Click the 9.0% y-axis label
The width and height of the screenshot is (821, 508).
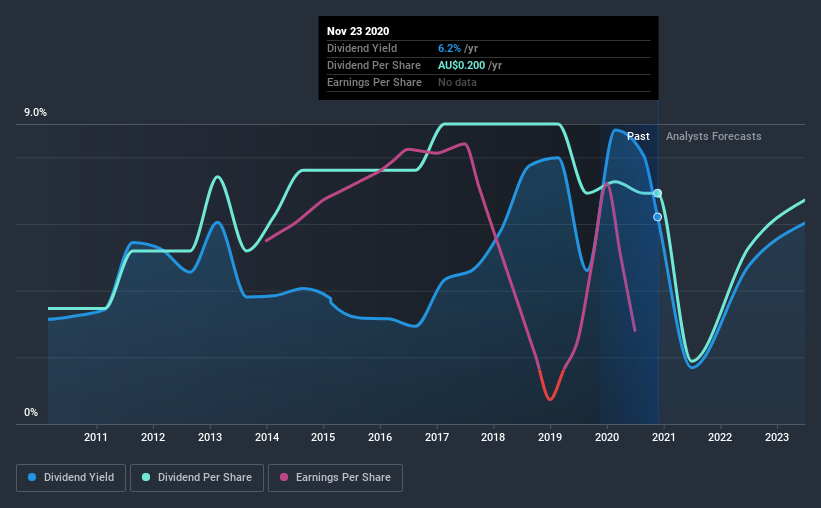point(35,113)
